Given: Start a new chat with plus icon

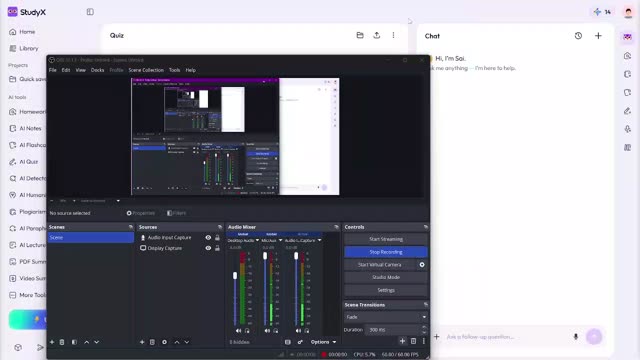Looking at the screenshot, I should (x=598, y=36).
